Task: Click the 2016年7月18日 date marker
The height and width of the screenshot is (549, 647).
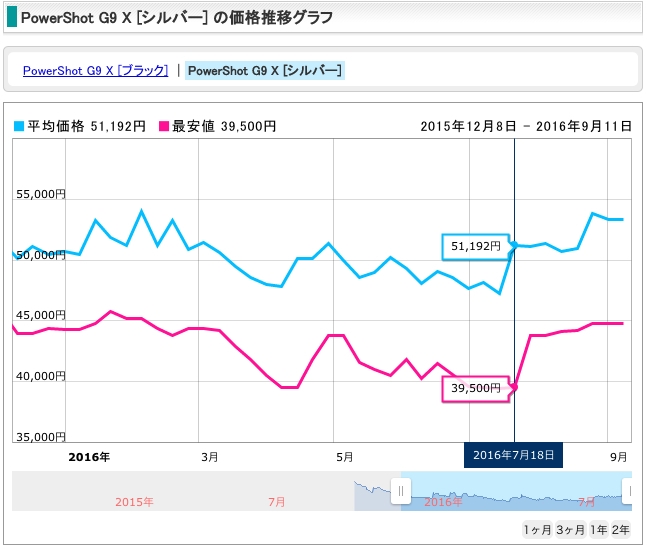Action: (x=513, y=455)
